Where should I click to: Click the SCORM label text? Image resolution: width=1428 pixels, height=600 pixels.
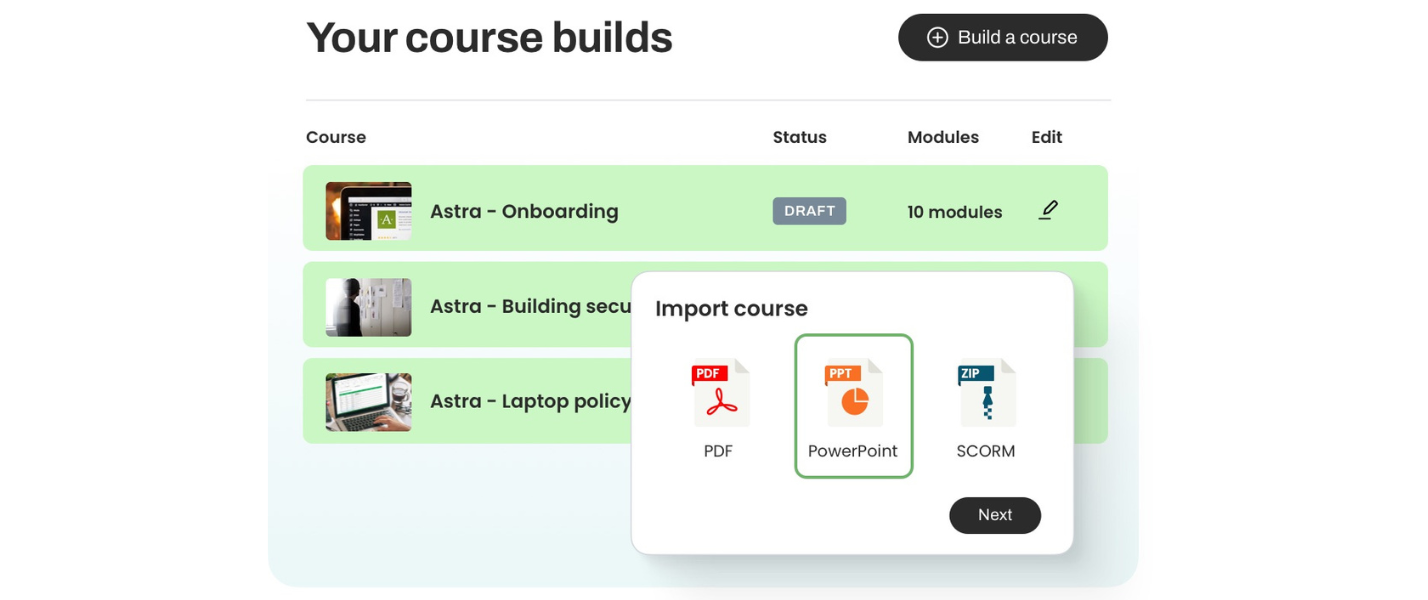pyautogui.click(x=986, y=451)
